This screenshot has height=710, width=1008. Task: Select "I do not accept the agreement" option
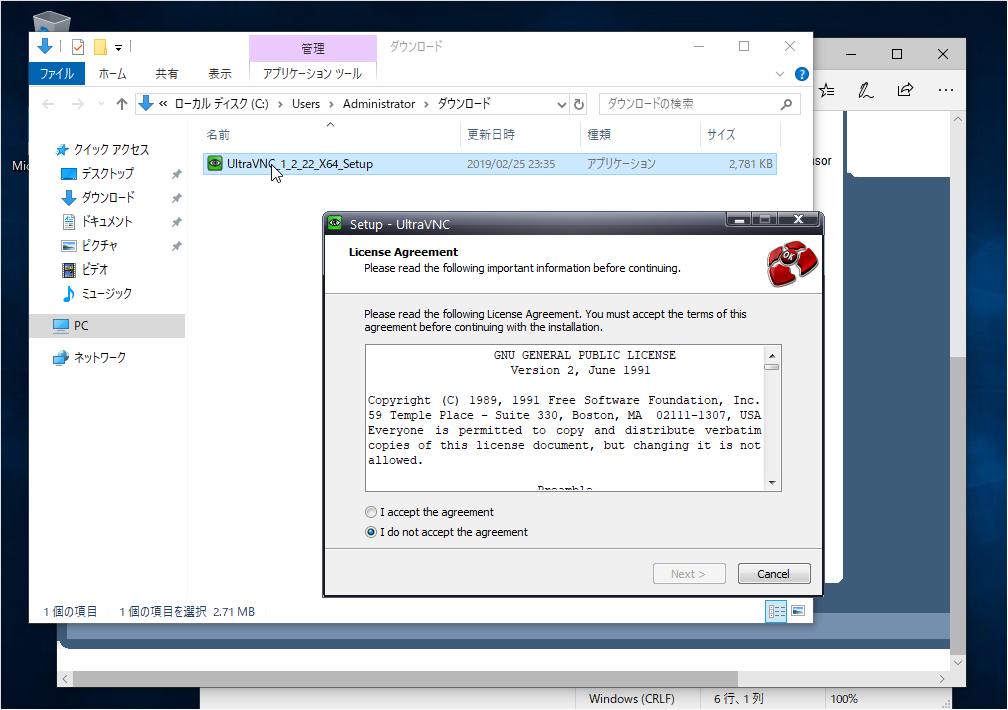[x=372, y=532]
